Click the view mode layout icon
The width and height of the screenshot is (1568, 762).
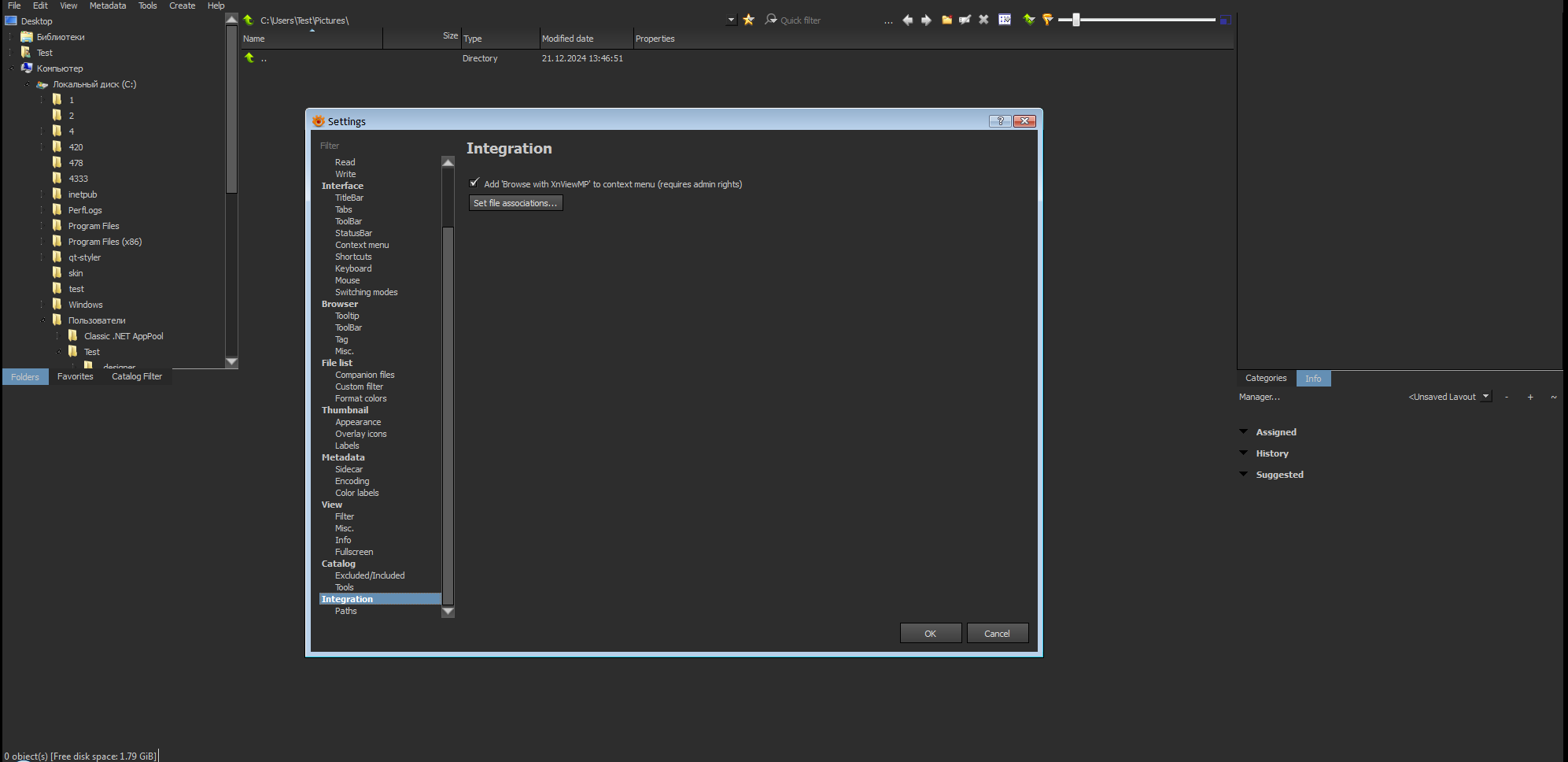coord(1005,20)
